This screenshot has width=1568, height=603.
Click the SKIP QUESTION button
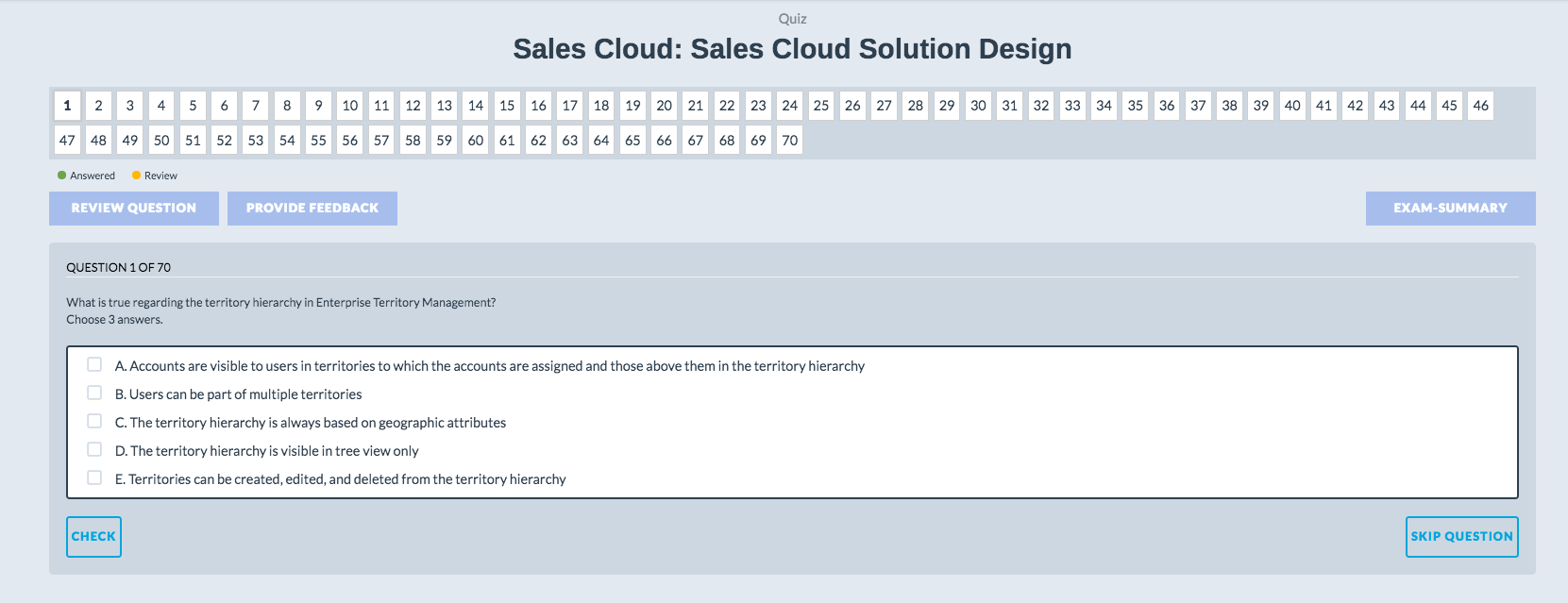click(1461, 536)
